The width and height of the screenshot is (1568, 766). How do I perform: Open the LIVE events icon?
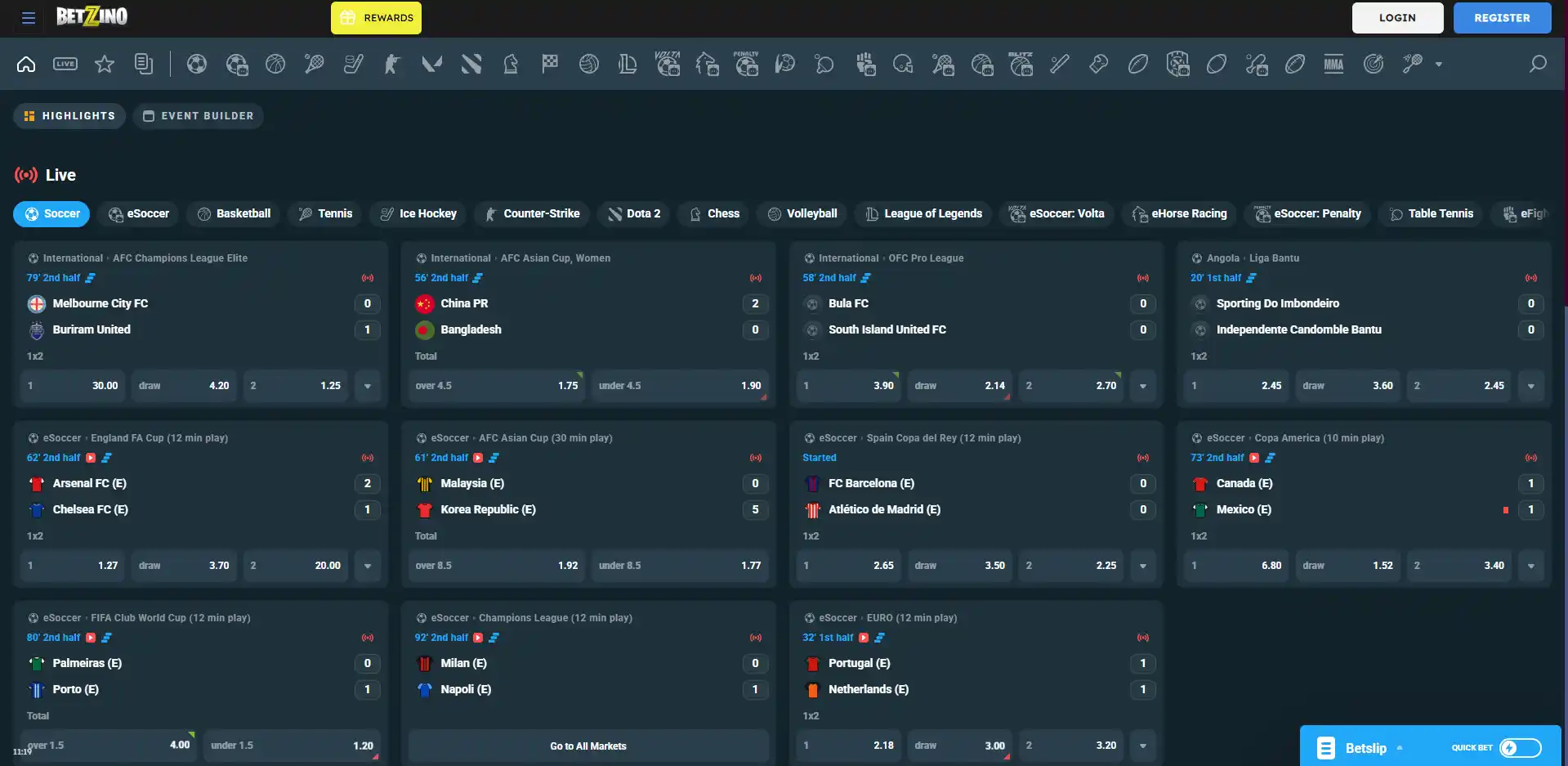pyautogui.click(x=65, y=64)
